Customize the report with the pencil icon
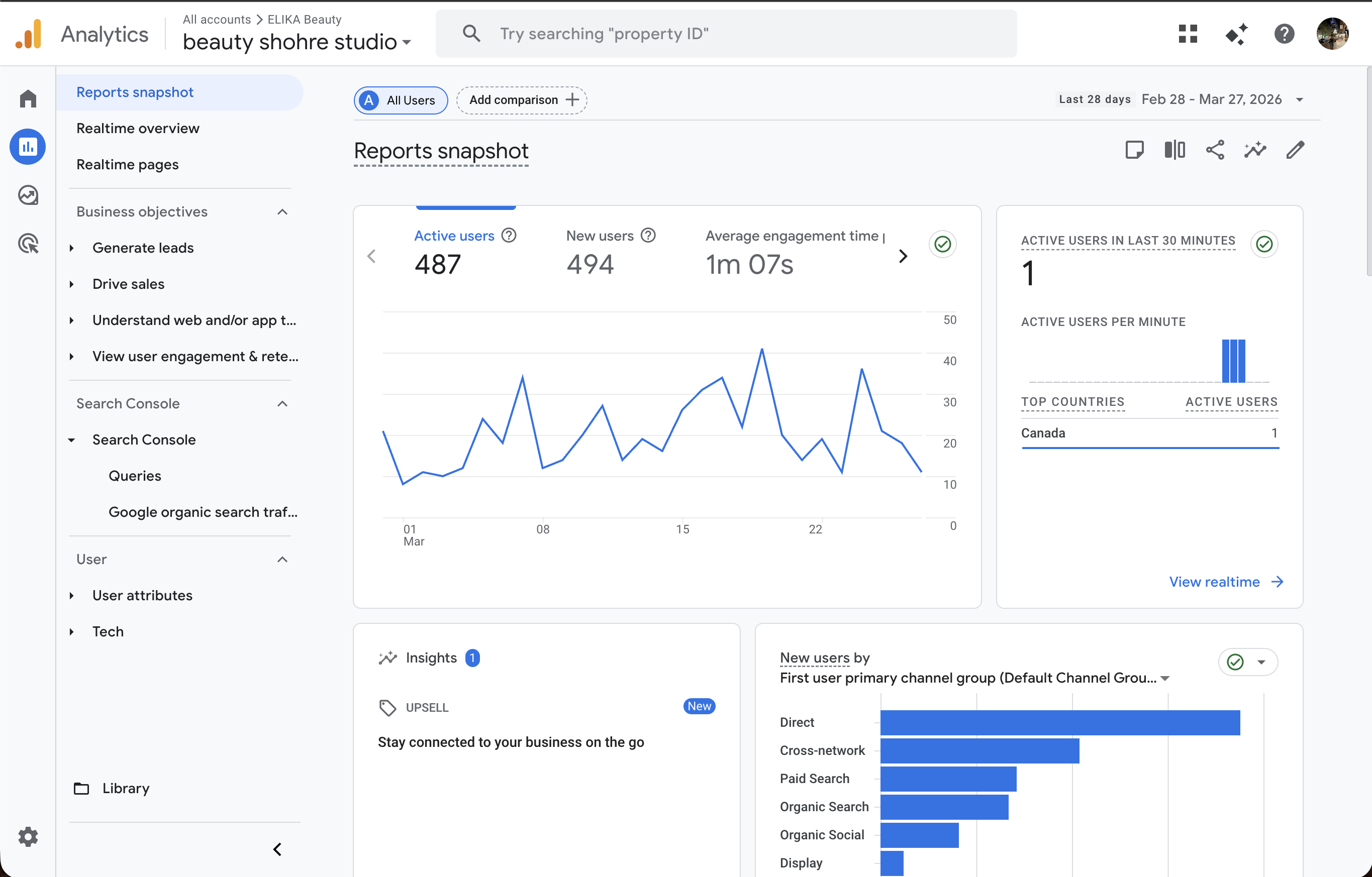Viewport: 1372px width, 877px height. 1295,150
